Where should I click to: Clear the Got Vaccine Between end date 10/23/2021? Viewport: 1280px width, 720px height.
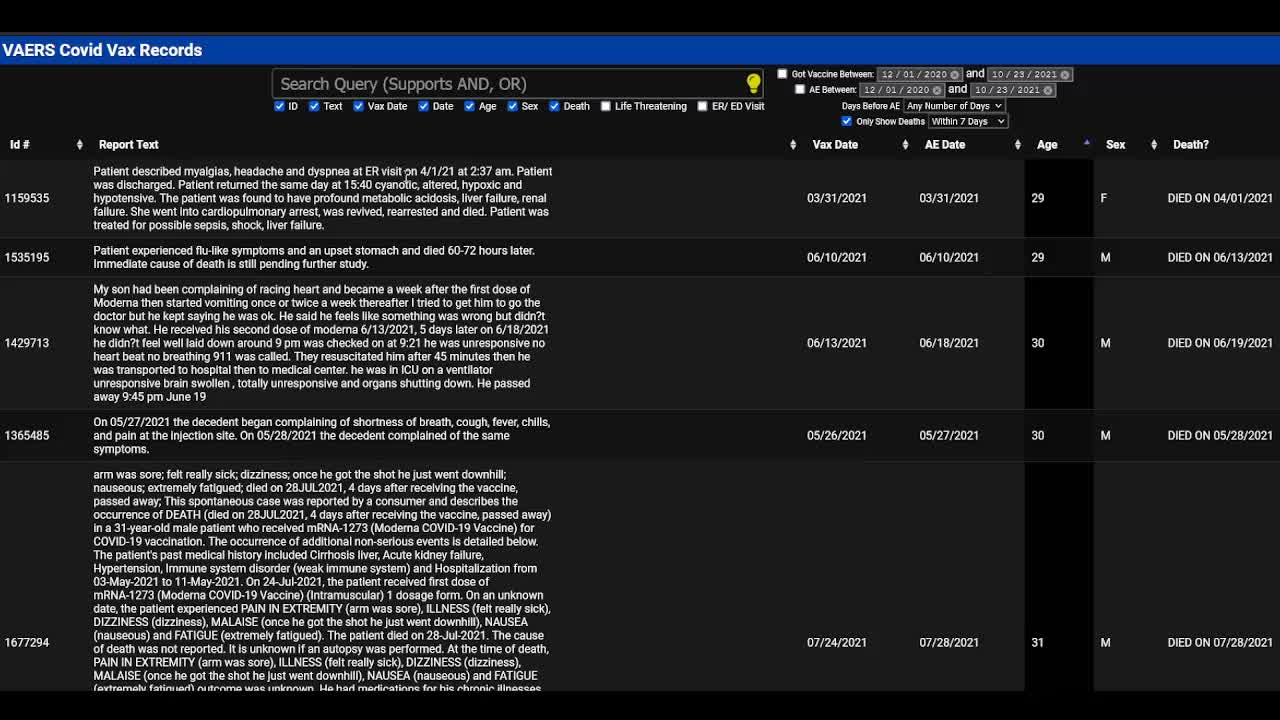tap(1064, 75)
